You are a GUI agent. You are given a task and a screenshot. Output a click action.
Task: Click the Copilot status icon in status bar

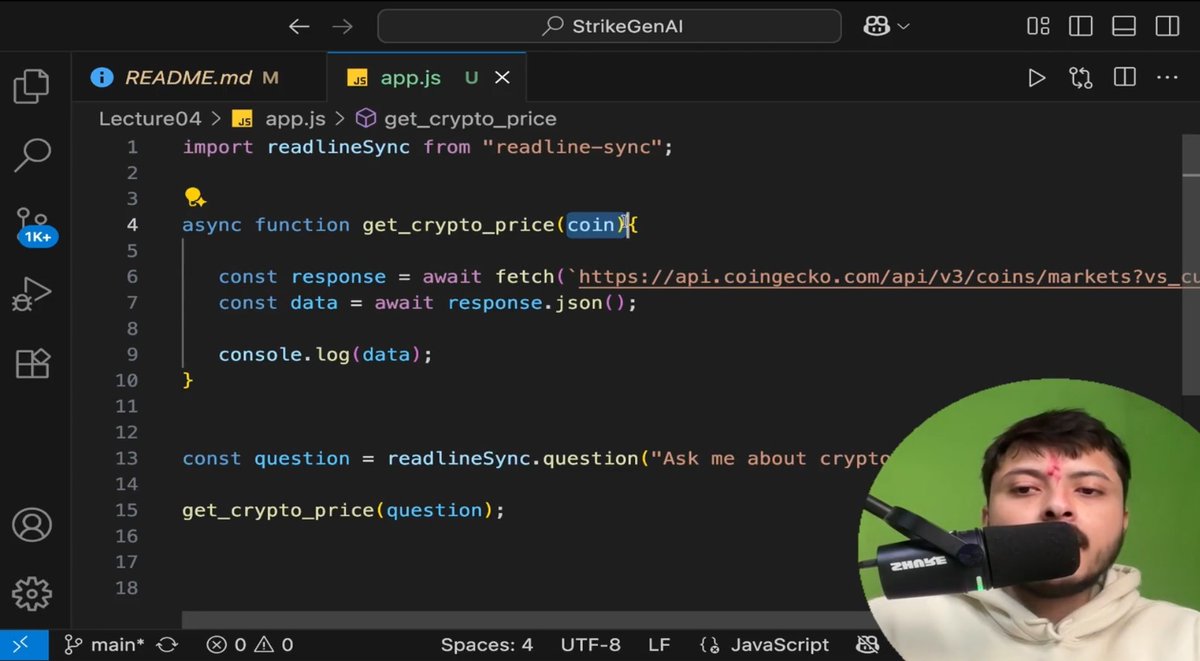point(868,645)
